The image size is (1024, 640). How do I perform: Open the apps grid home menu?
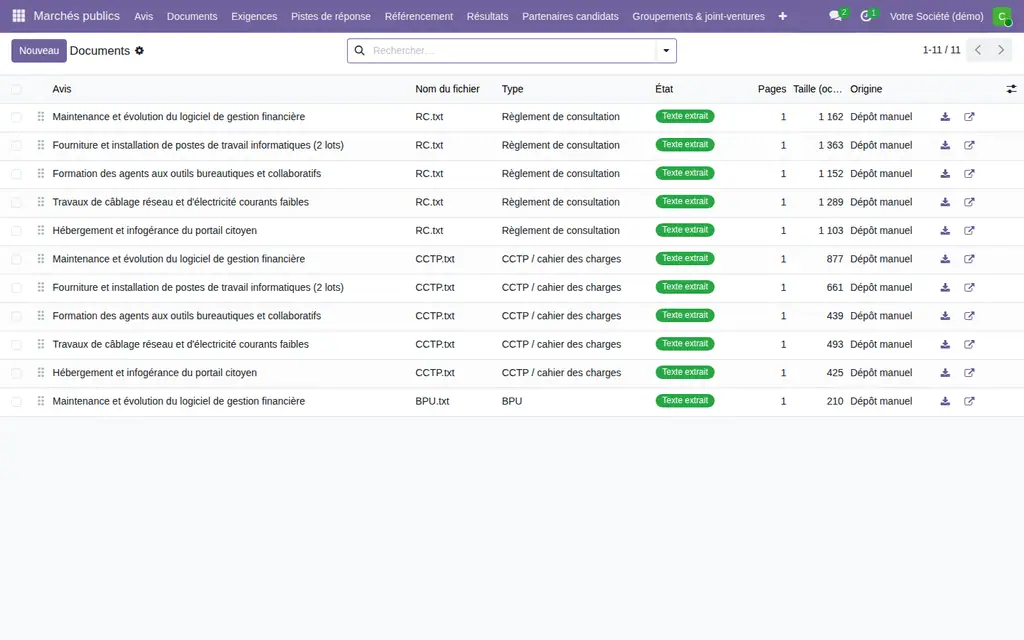coord(18,16)
